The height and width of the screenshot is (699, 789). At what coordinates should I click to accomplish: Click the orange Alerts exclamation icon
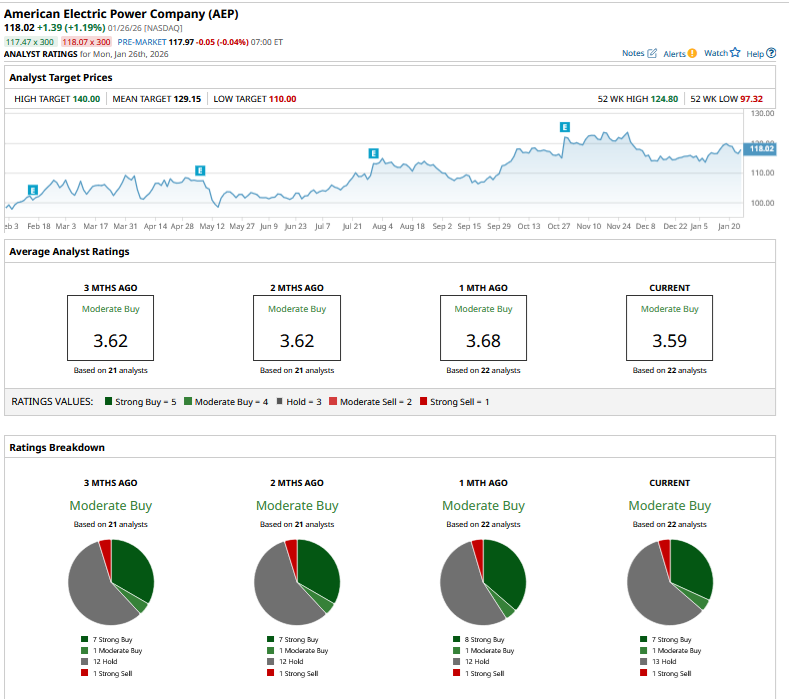[692, 53]
